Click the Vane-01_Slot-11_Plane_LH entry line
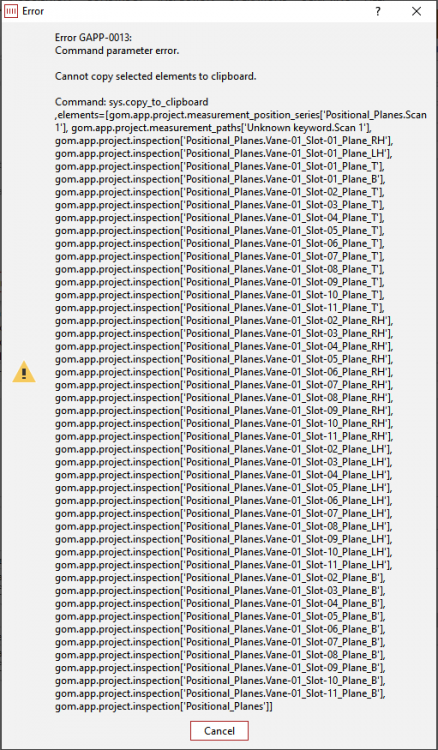Viewport: 438px width, 750px height. (224, 565)
